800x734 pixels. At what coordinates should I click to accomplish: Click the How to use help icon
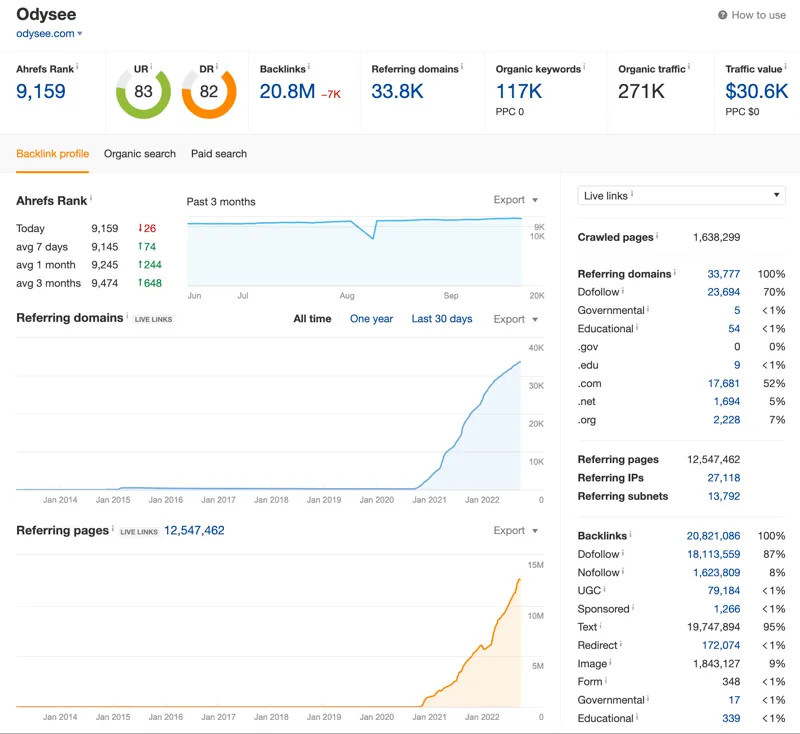722,15
